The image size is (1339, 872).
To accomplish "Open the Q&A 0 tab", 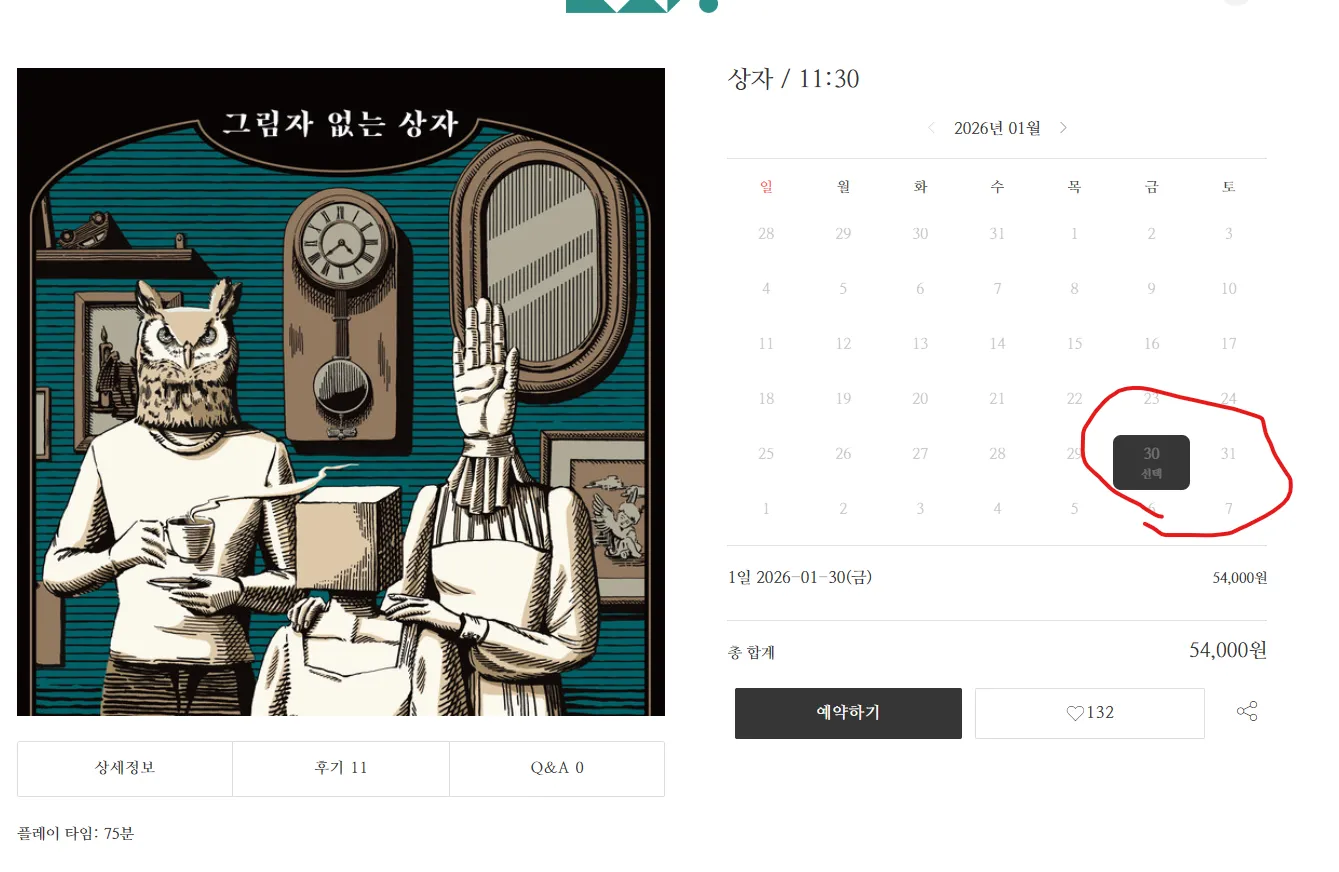I will tap(557, 768).
